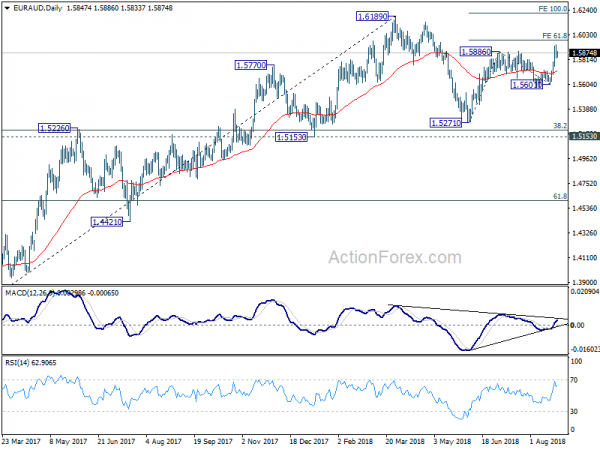
Task: Click the 20 Mar 2018 date label
Action: coord(405,442)
